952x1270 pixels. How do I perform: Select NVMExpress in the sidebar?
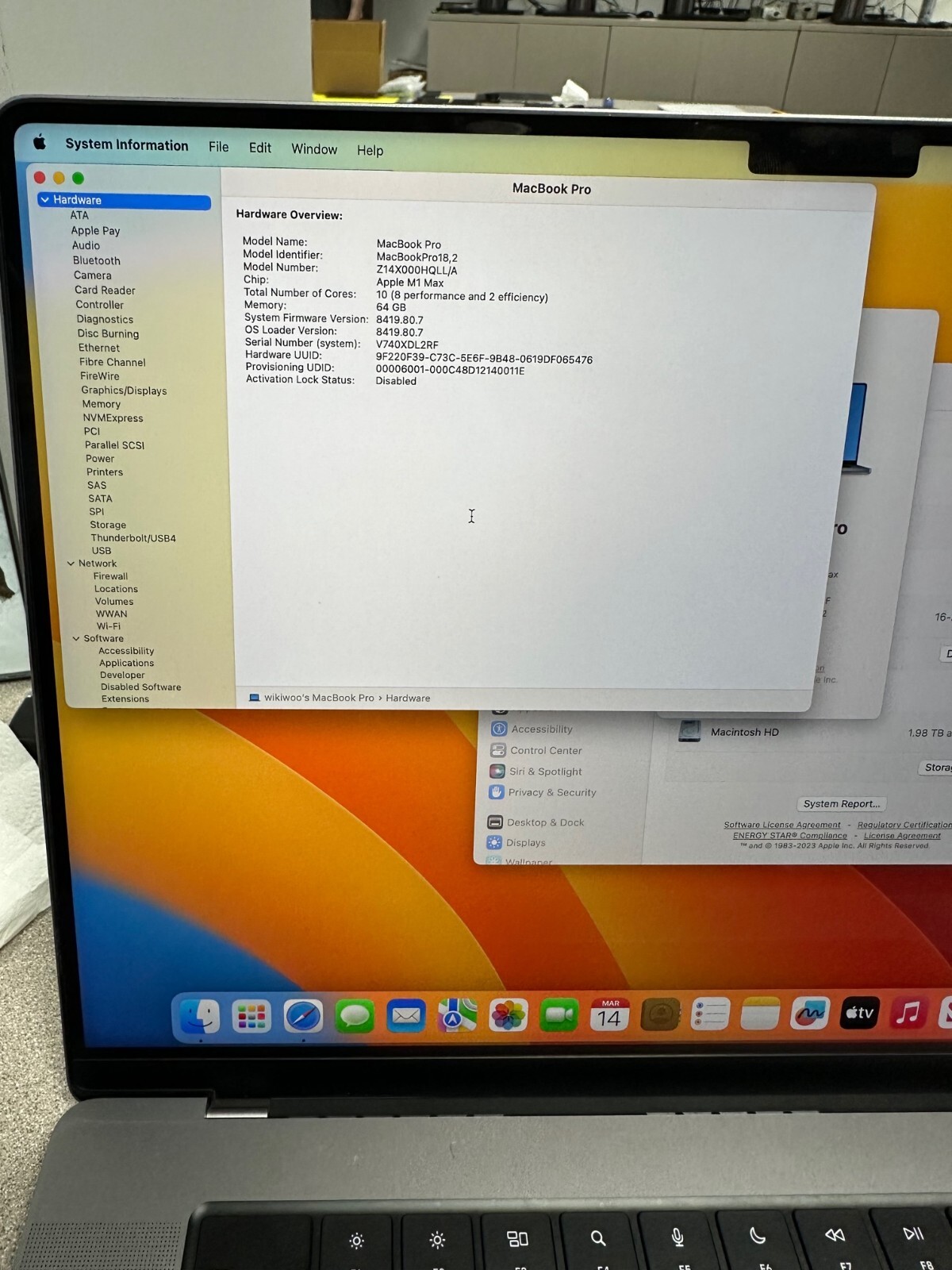tap(113, 418)
